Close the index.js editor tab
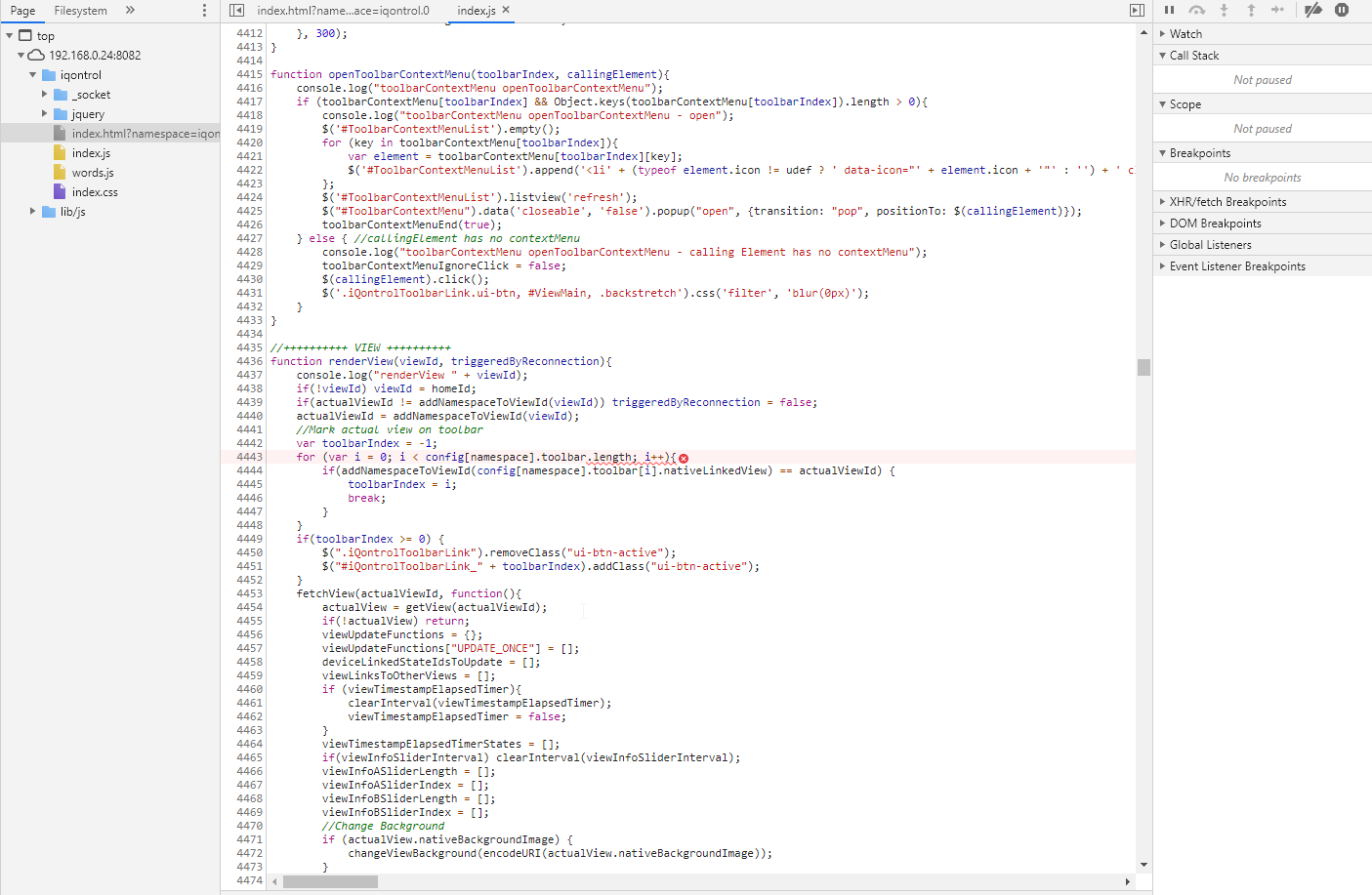 click(x=506, y=10)
